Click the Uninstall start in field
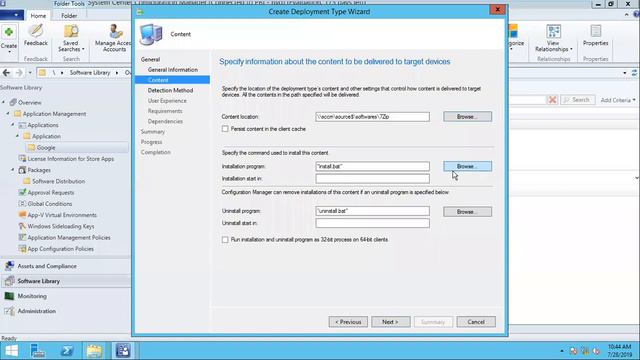The image size is (640, 360). 372,223
